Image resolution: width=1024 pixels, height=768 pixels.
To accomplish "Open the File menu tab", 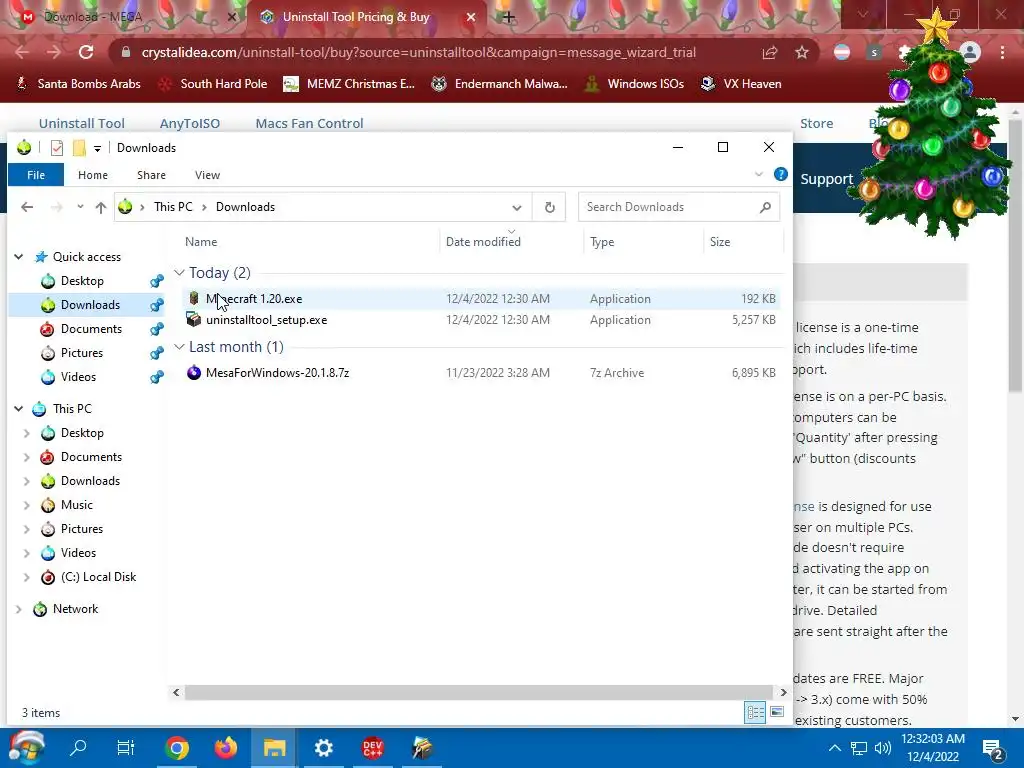I will coord(36,175).
